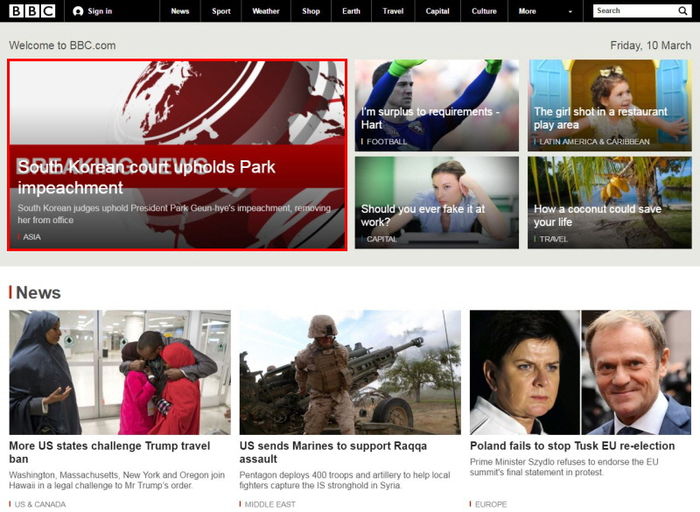
Task: Click the LATIN AMERICA & CARIBBEAN tag
Action: tap(594, 142)
